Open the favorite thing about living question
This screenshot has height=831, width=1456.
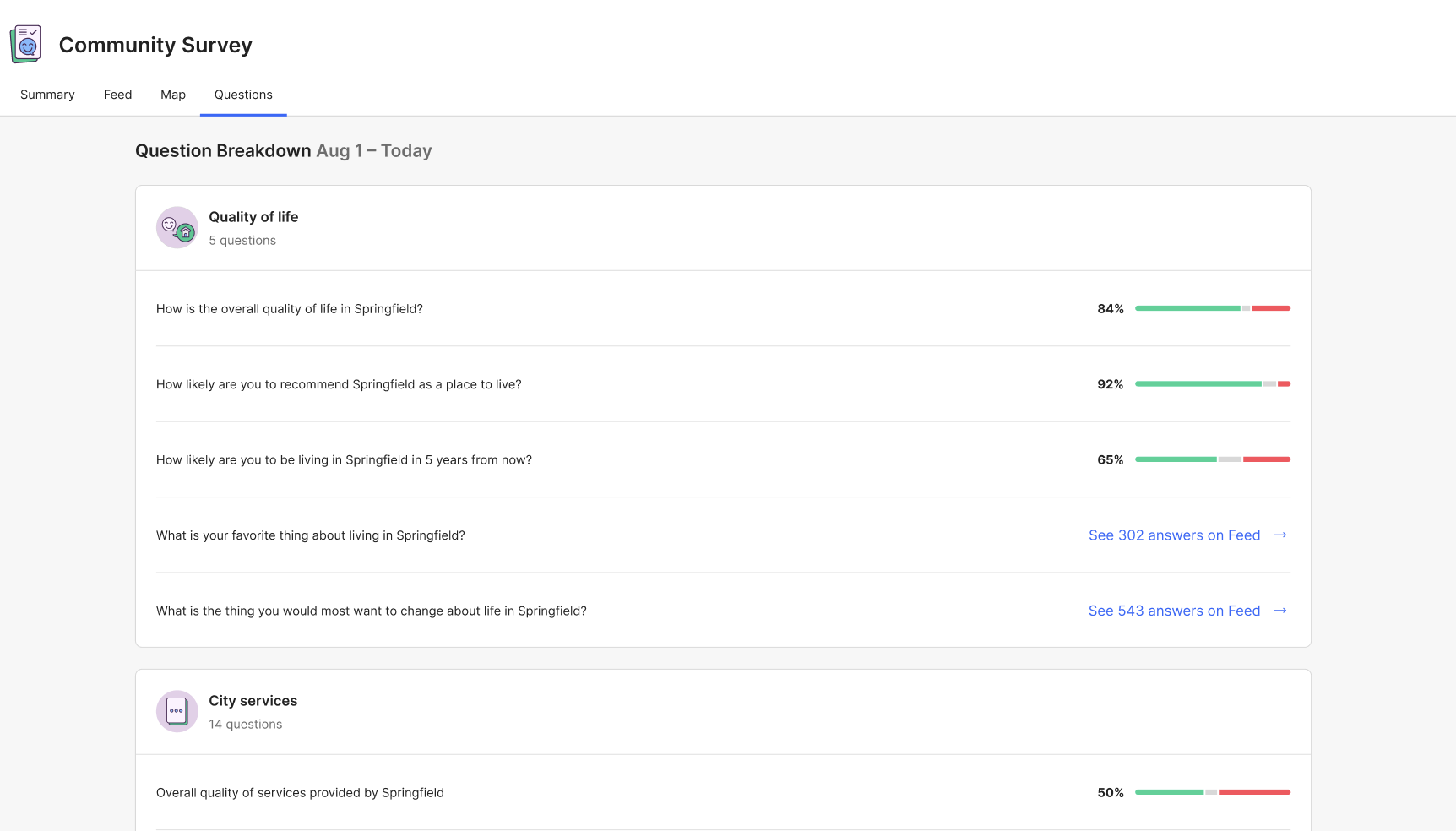[311, 535]
